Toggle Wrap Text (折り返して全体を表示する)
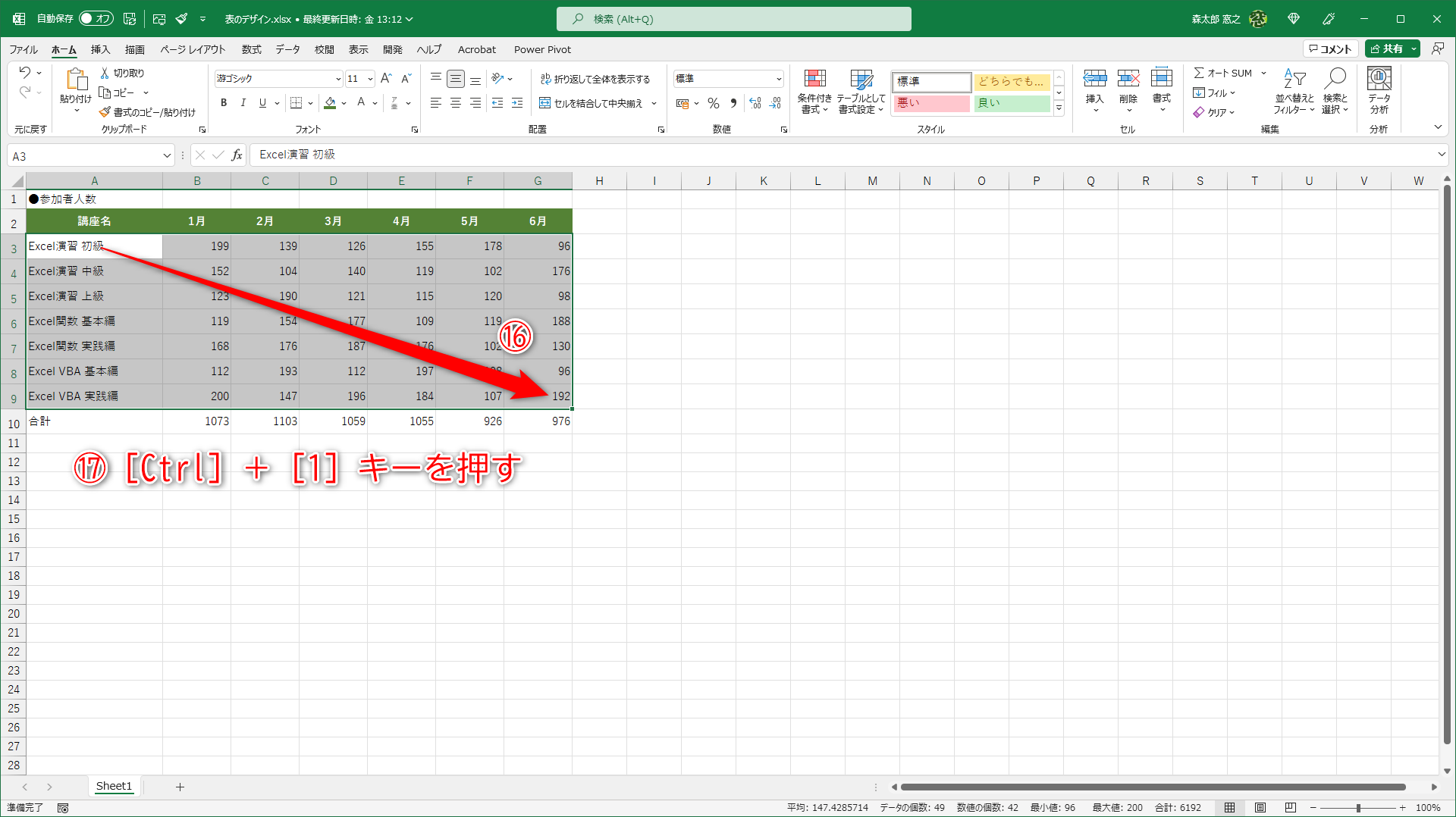The width and height of the screenshot is (1456, 817). pyautogui.click(x=595, y=79)
